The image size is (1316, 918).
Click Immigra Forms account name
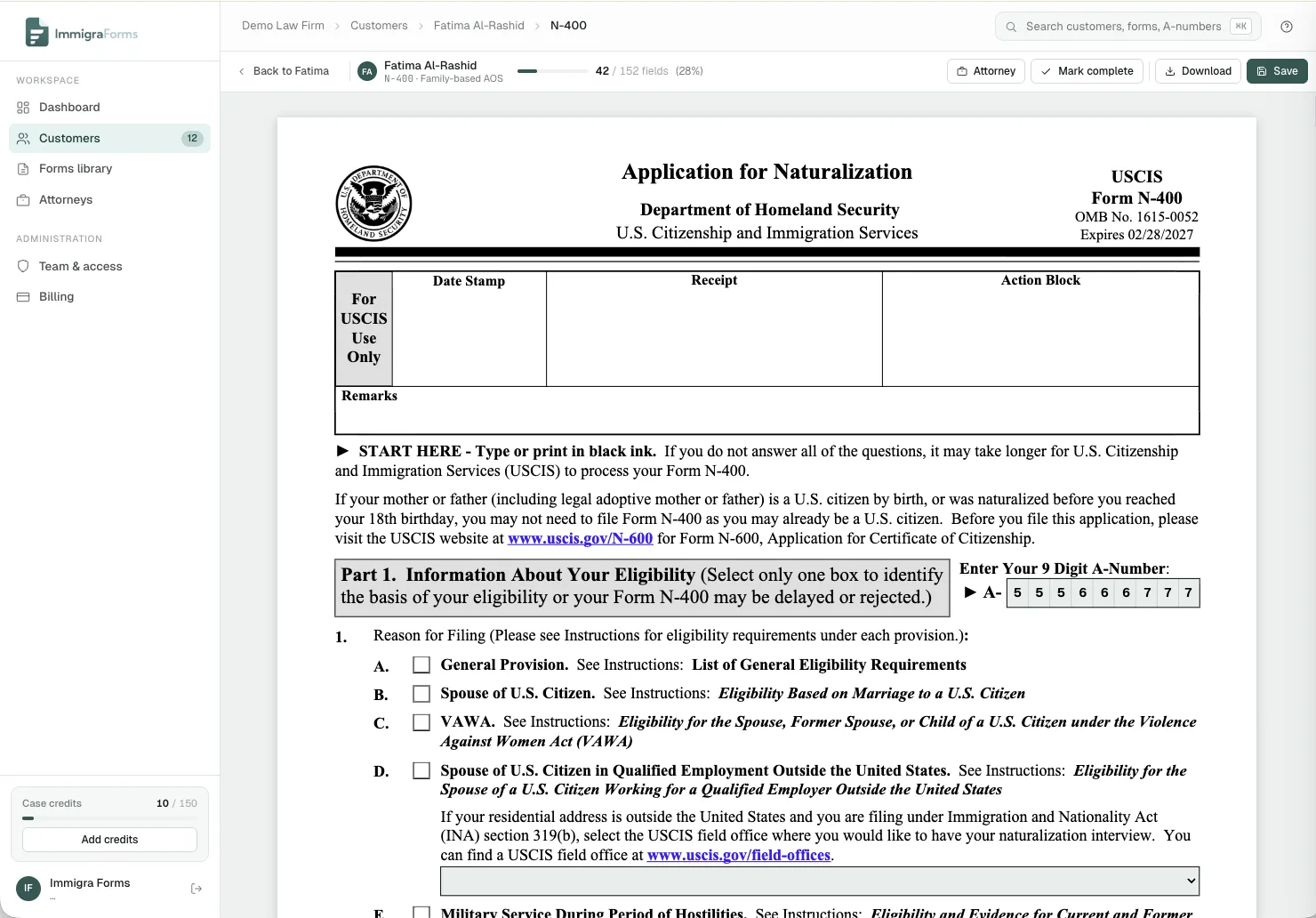[90, 883]
